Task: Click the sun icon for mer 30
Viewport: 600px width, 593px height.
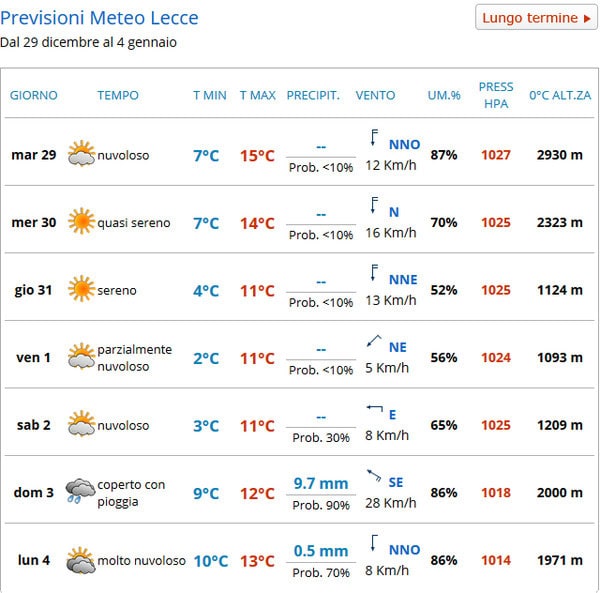Action: click(x=81, y=221)
